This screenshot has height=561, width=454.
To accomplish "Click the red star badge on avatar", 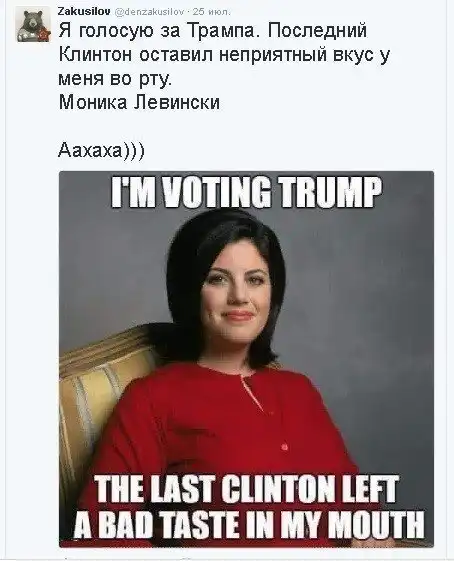I will click(x=45, y=35).
